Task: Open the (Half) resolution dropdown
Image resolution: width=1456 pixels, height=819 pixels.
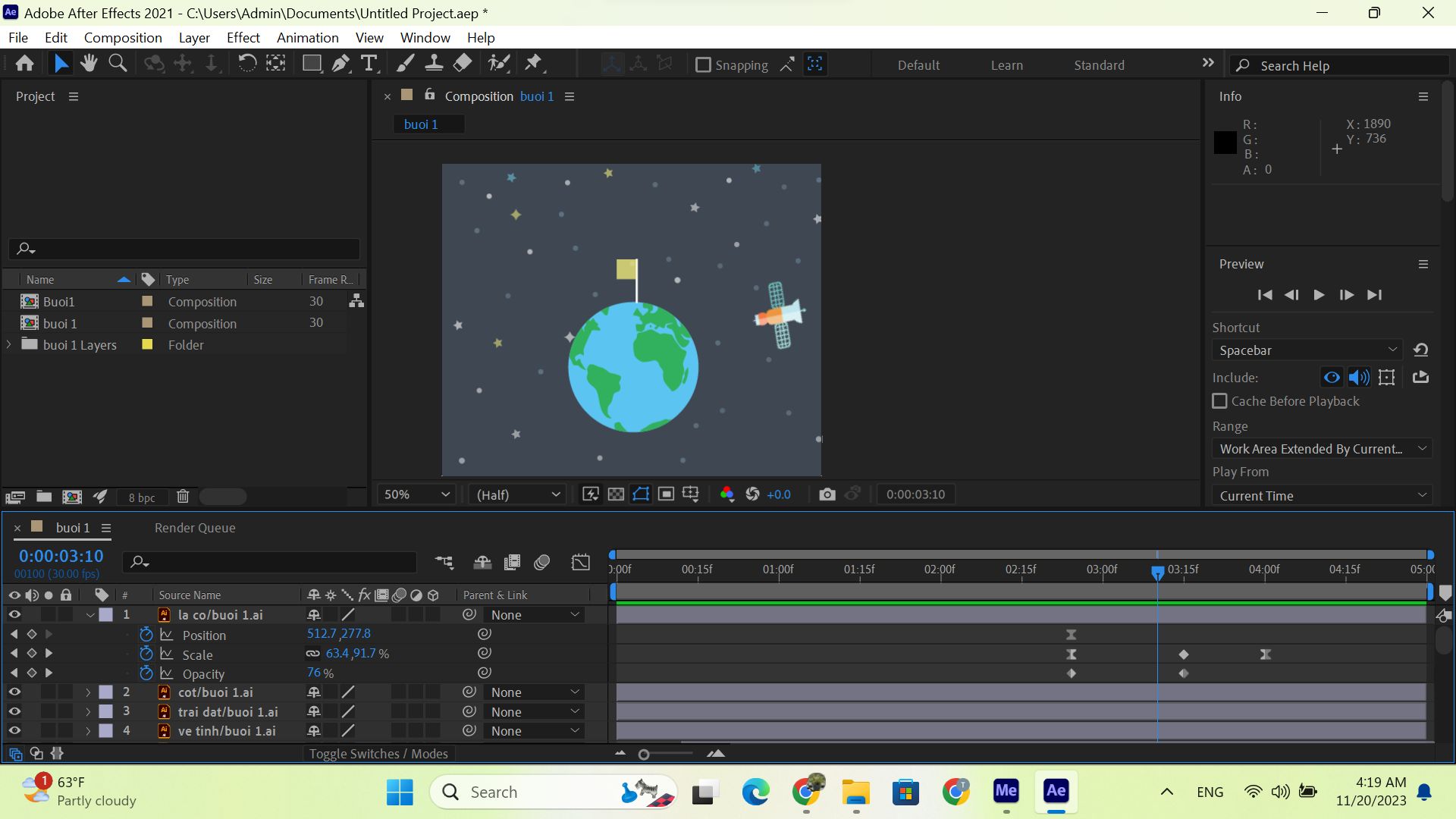Action: coord(518,494)
